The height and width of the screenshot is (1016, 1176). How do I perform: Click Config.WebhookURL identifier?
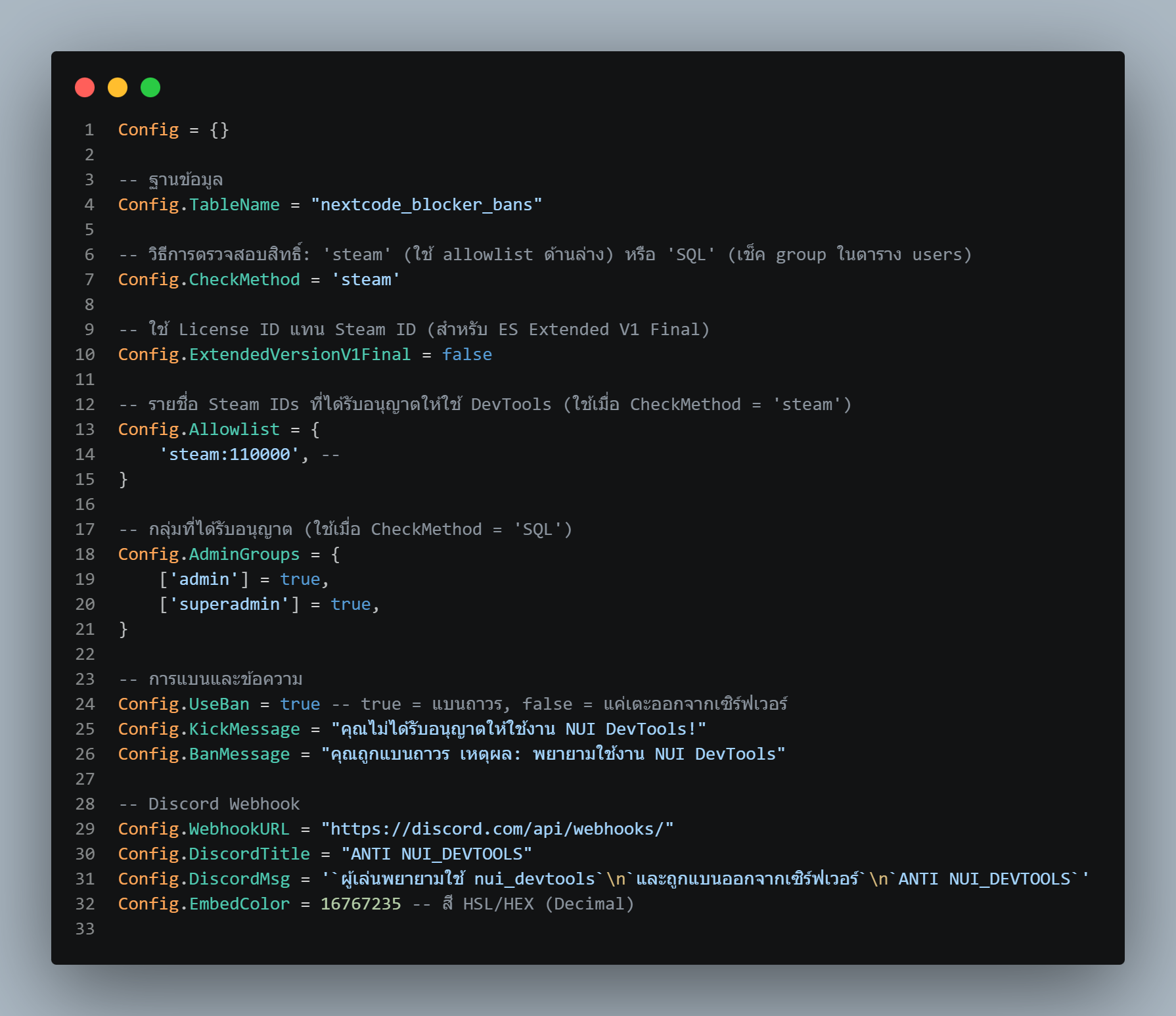pos(204,829)
